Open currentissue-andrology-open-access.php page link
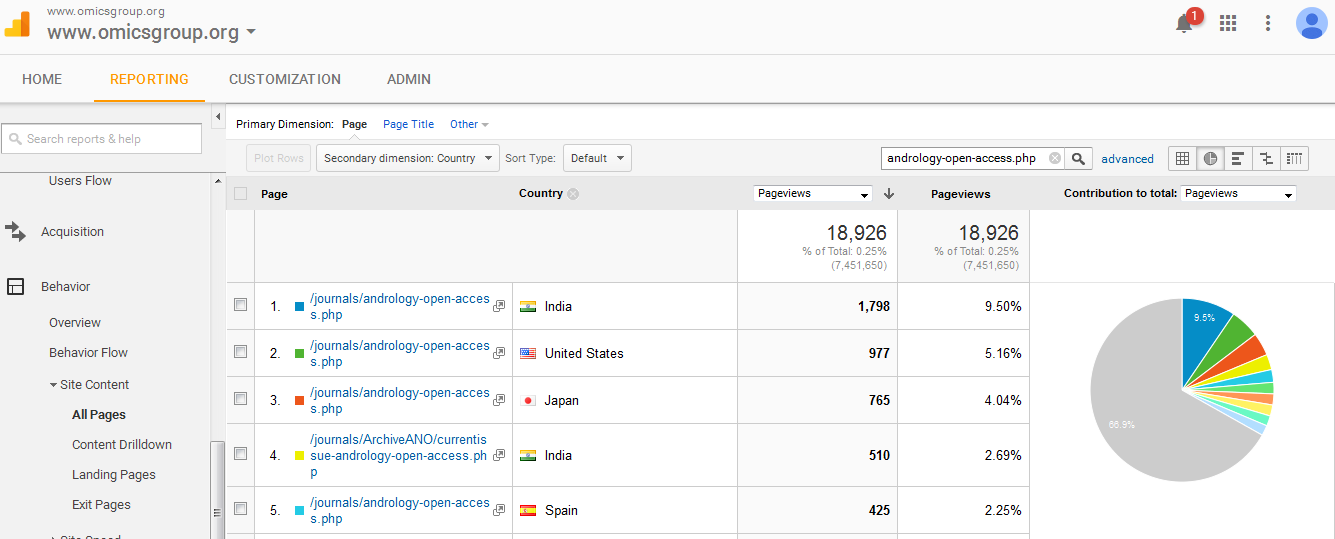1335x539 pixels. point(399,456)
